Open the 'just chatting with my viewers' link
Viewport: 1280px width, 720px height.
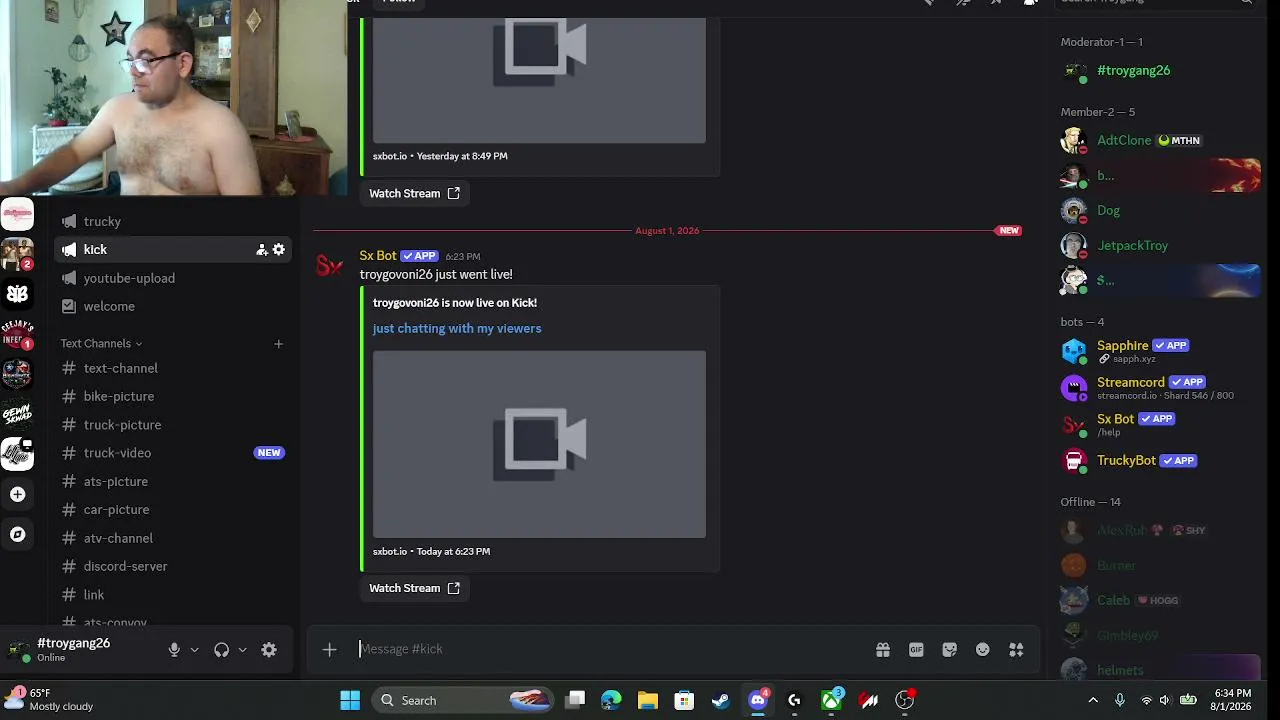click(x=457, y=328)
